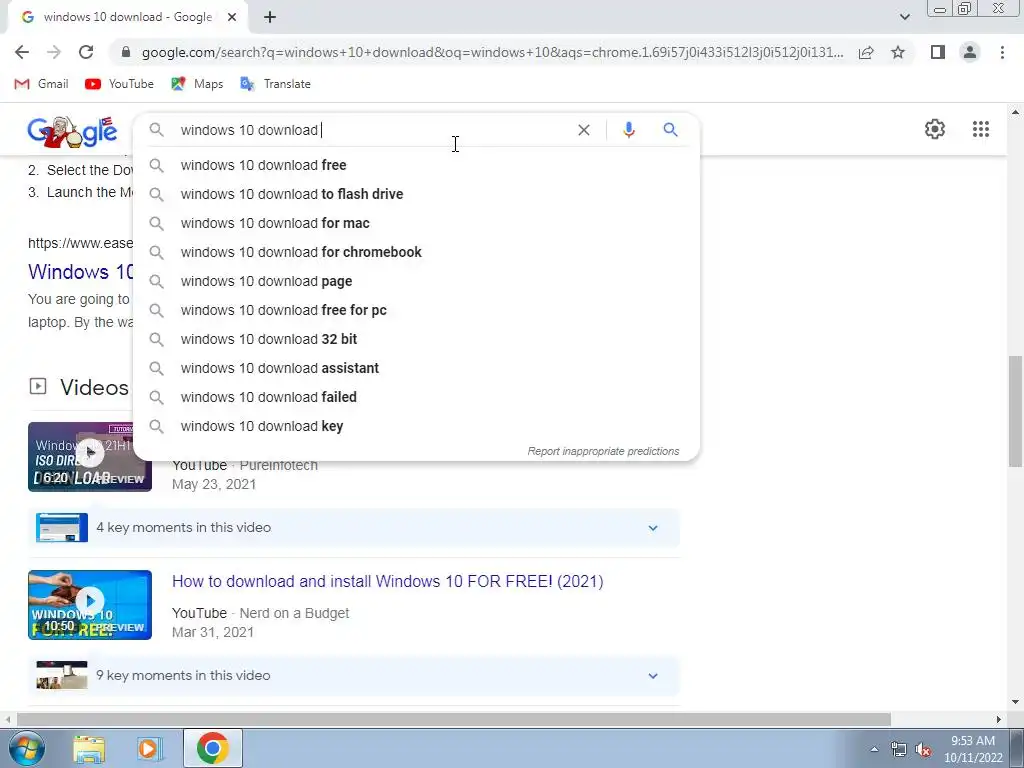Viewport: 1024px width, 768px height.
Task: Expand '4 key moments in this video'
Action: [354, 528]
